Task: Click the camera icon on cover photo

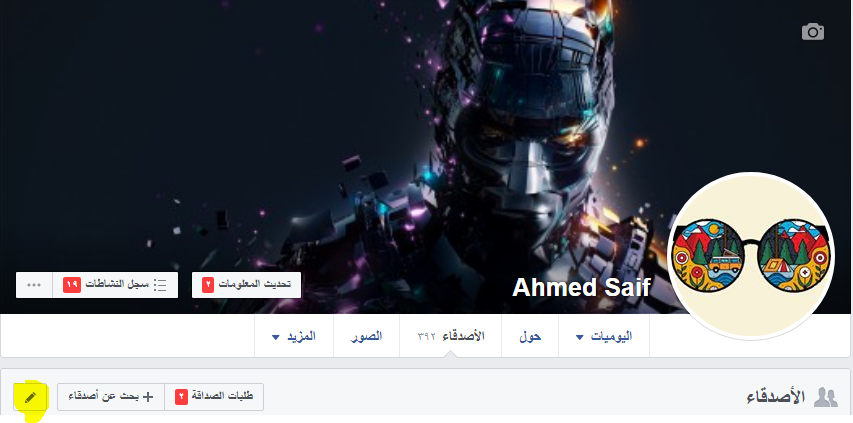Action: point(813,32)
